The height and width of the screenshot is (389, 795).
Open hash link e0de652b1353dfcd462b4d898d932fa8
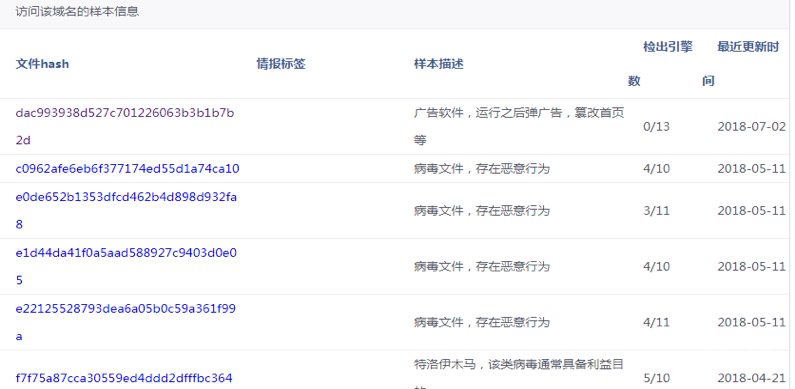click(x=126, y=210)
